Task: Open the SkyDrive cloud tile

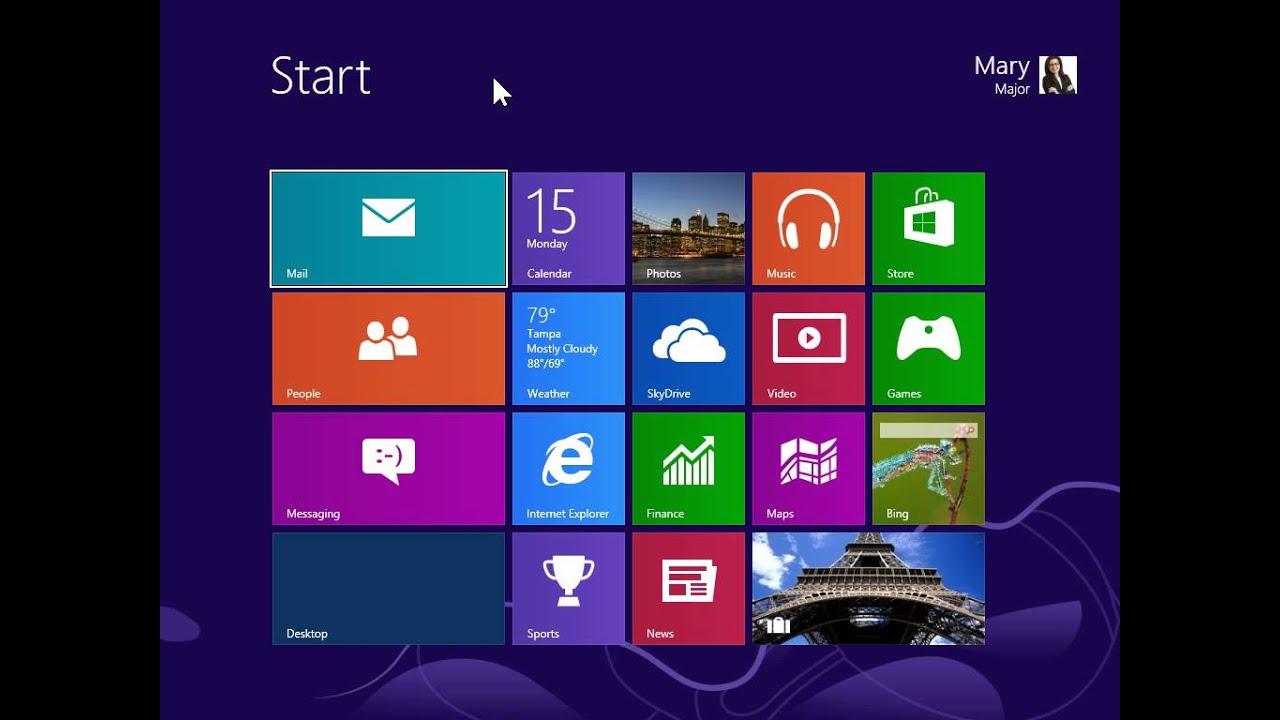Action: (x=688, y=348)
